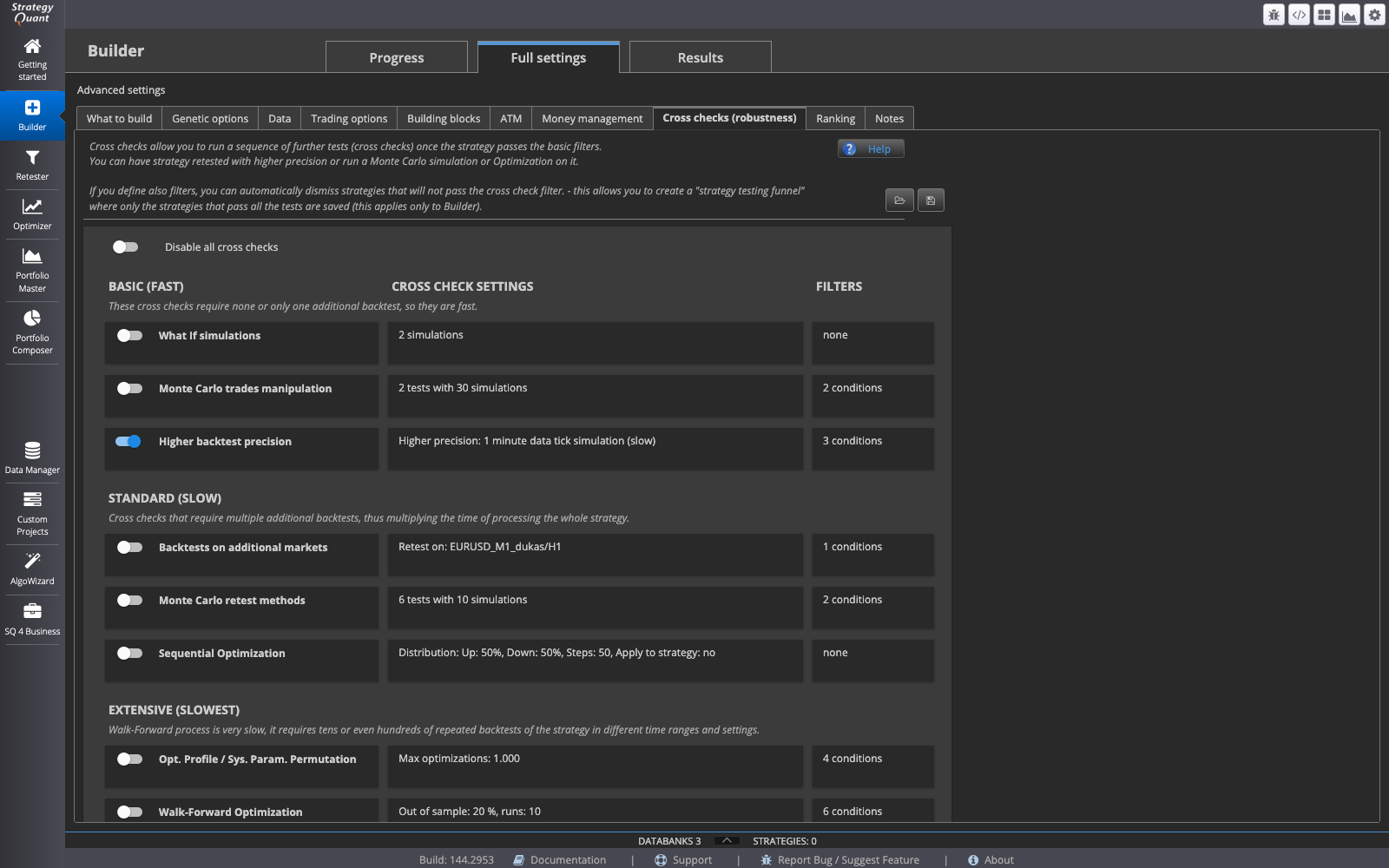Open the Genetic options tab
Image resolution: width=1389 pixels, height=868 pixels.
(x=210, y=118)
